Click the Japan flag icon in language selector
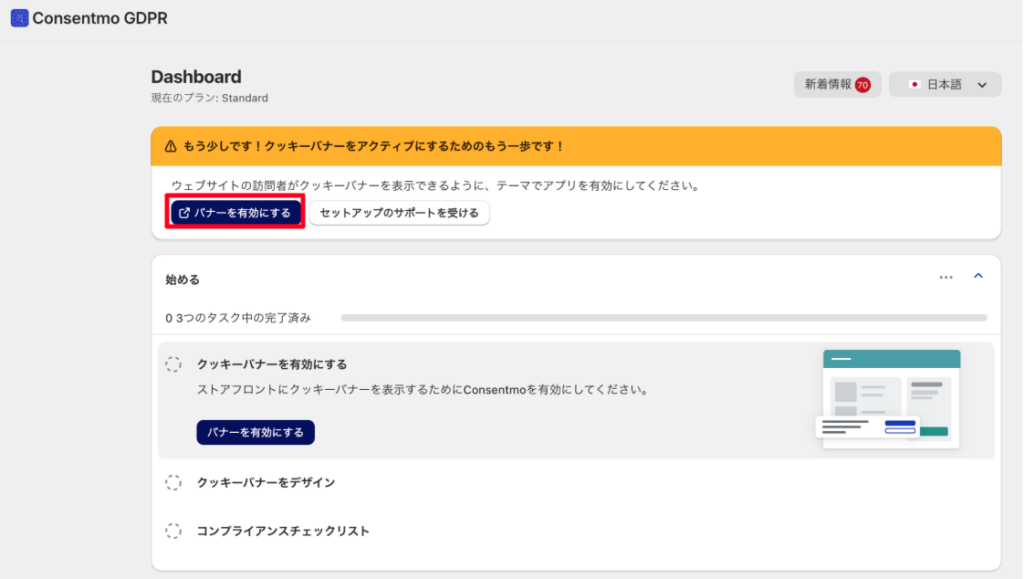 914,85
